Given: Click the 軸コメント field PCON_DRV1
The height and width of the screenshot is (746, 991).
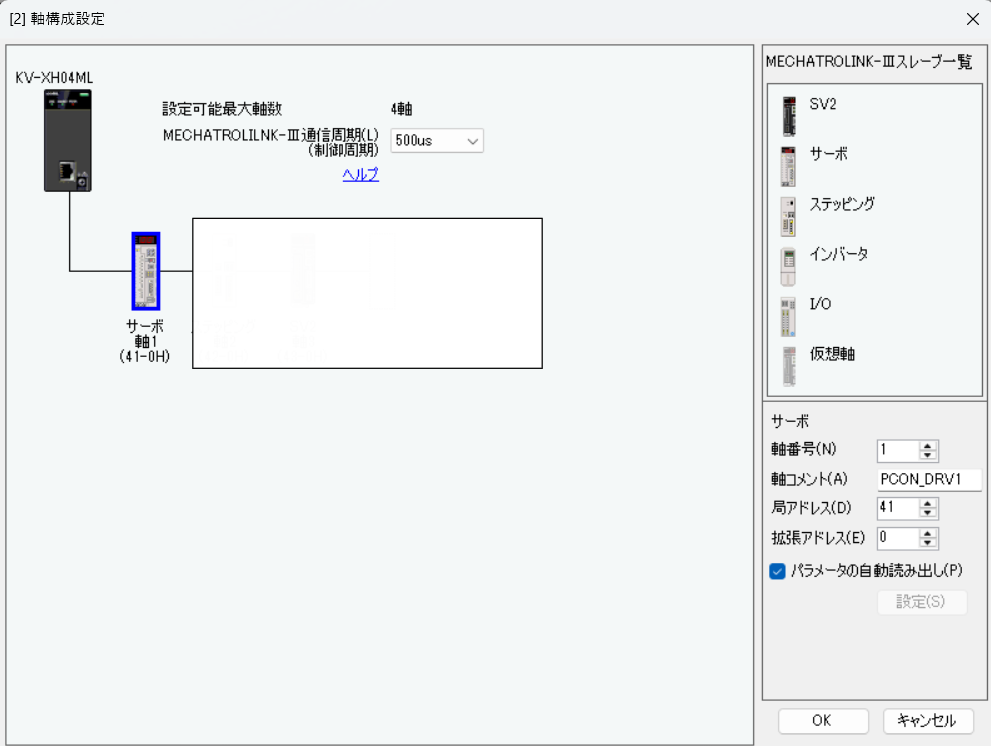Looking at the screenshot, I should pos(929,479).
